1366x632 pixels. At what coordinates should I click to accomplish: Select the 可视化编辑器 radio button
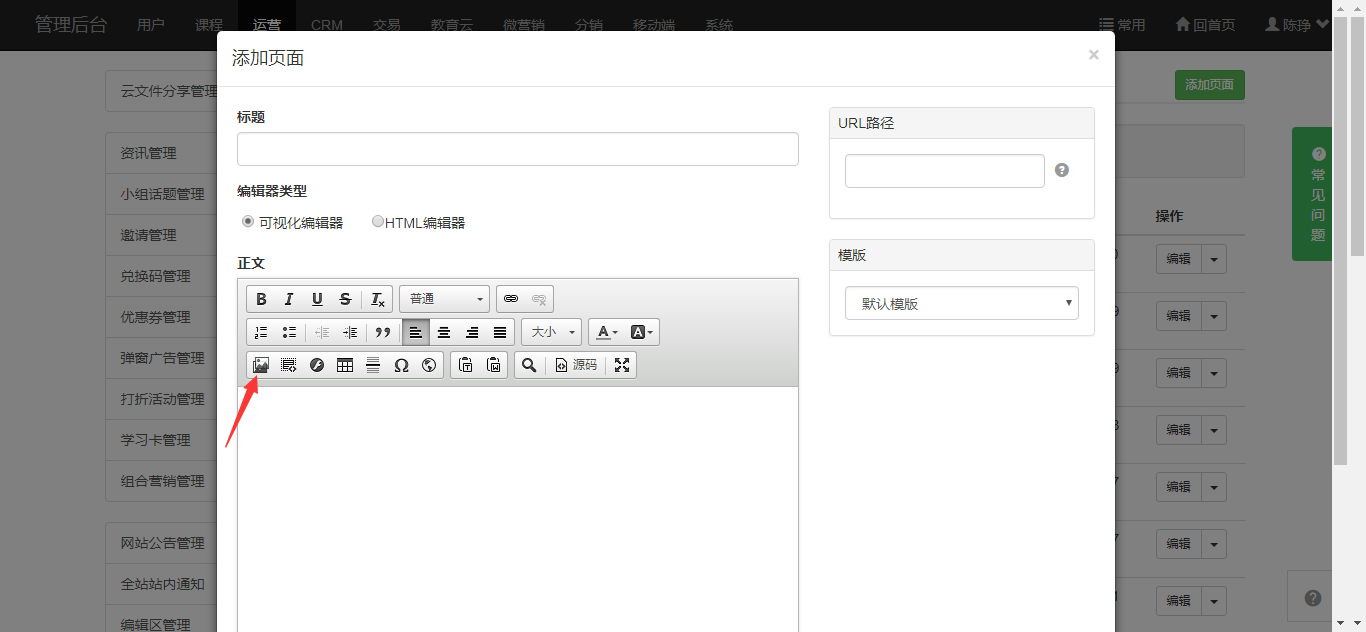248,222
